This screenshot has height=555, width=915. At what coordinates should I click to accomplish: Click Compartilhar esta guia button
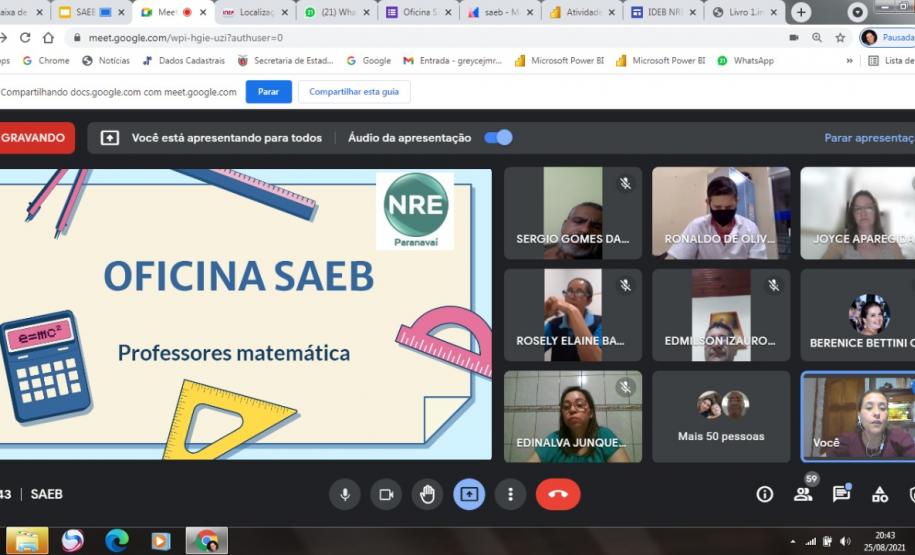354,92
